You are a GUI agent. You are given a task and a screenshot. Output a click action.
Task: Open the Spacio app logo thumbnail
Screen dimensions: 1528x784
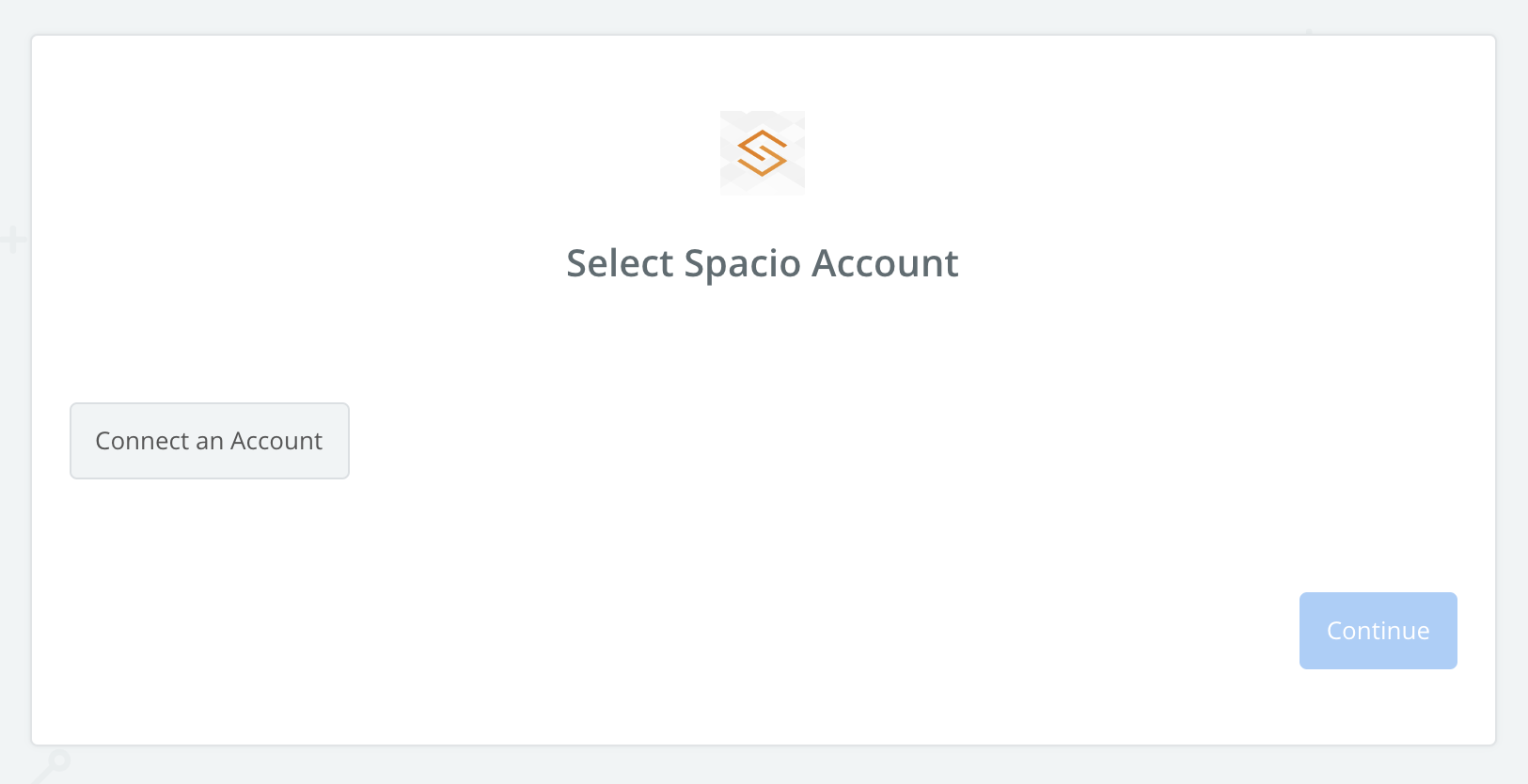(x=762, y=153)
